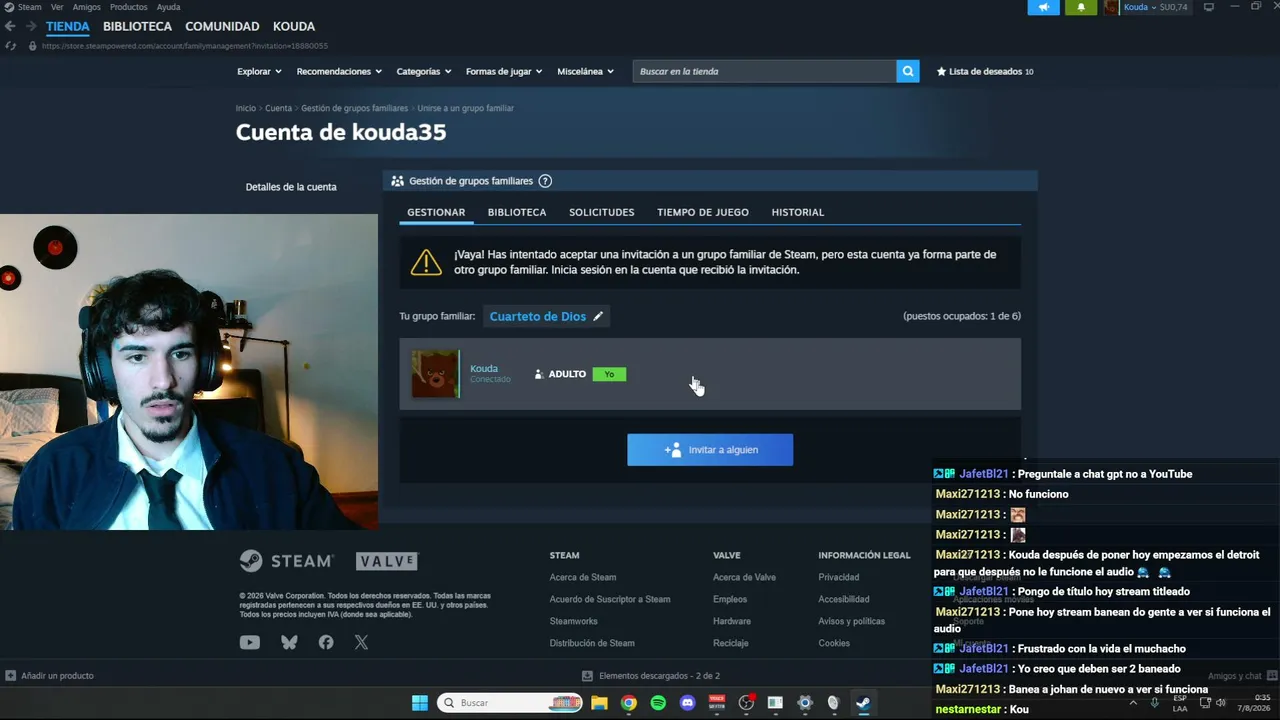Expand the Categorías dropdown
This screenshot has height=720, width=1280.
click(424, 71)
